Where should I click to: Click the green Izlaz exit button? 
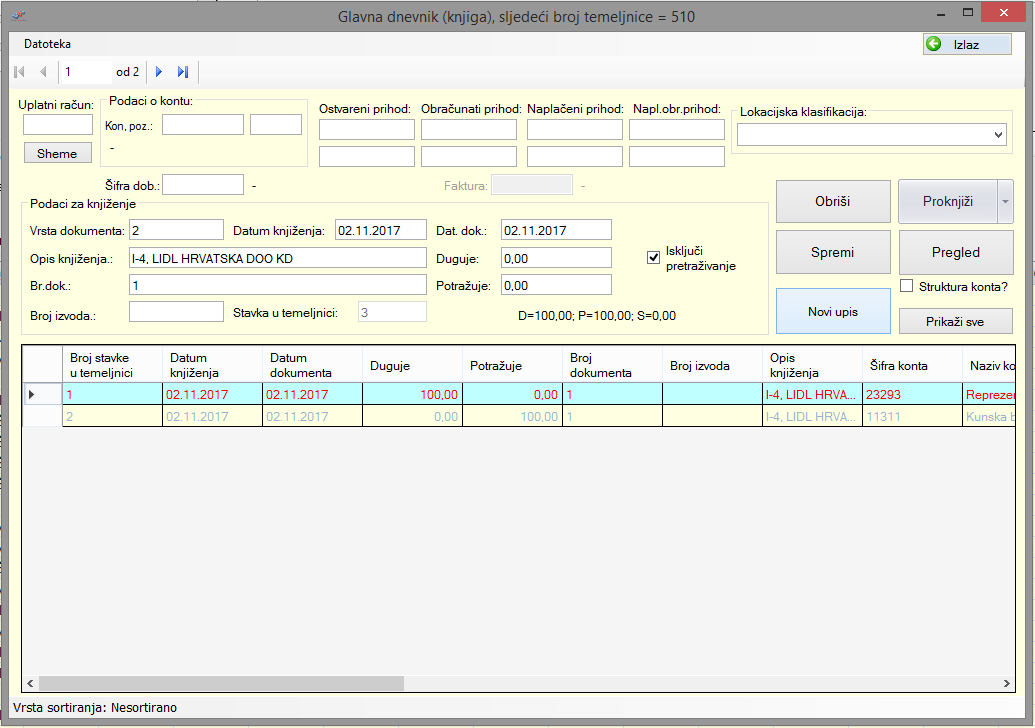point(967,44)
